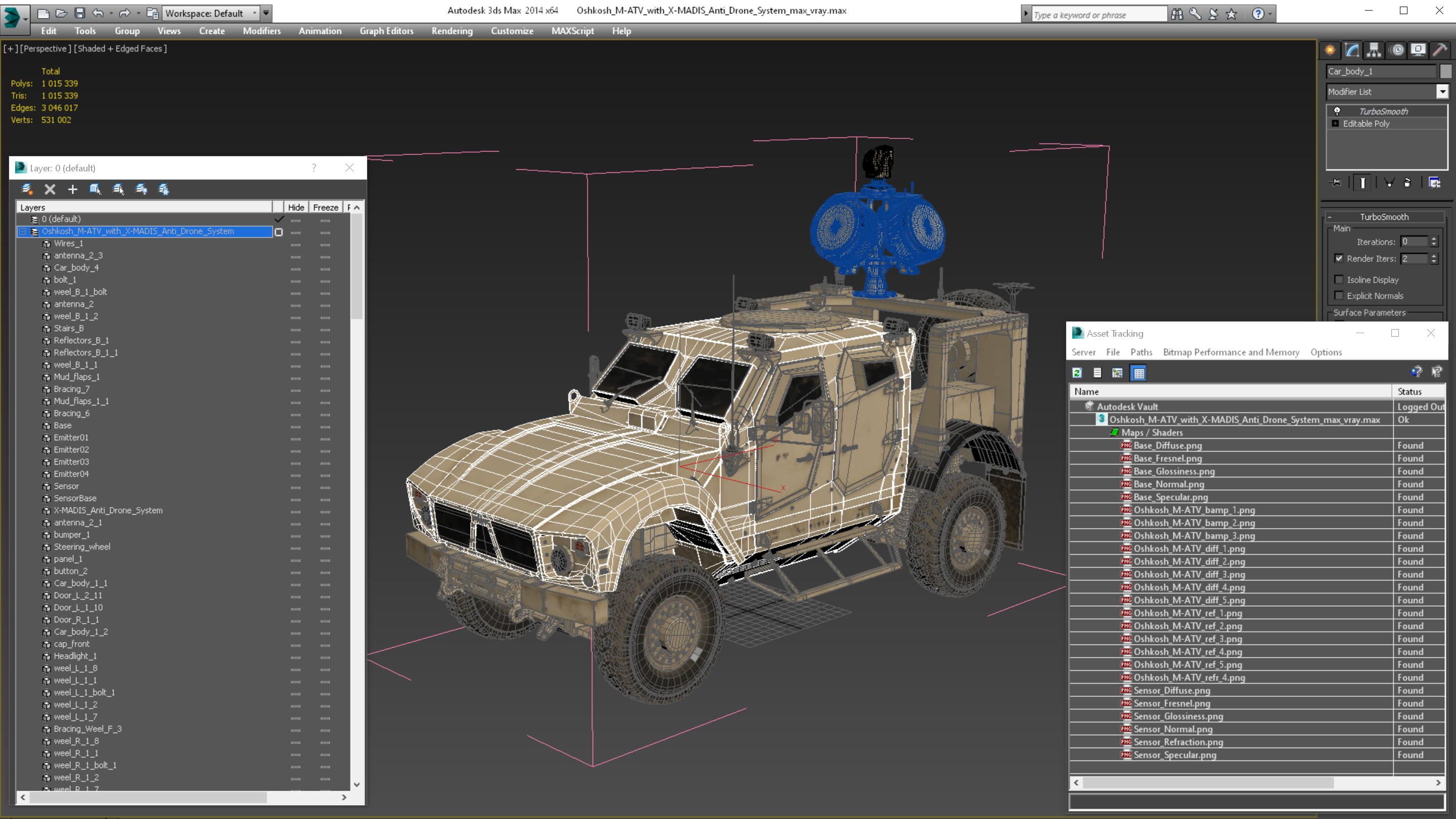Viewport: 1456px width, 819px height.
Task: Toggle Pin Stack in modifier panel
Action: coord(1336,183)
